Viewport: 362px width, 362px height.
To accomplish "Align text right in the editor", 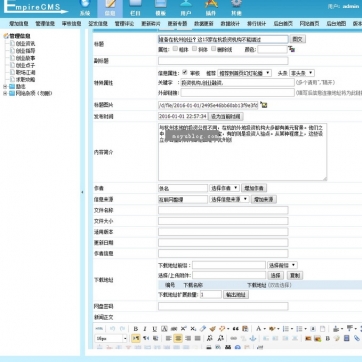I will click(x=188, y=338).
